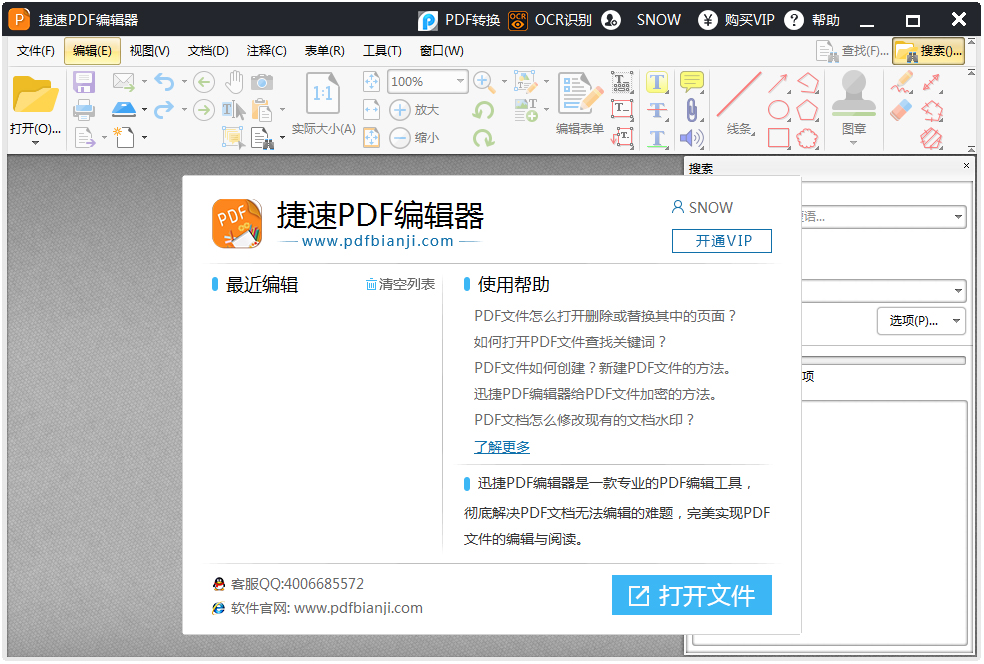Add a sticky note comment

692,82
